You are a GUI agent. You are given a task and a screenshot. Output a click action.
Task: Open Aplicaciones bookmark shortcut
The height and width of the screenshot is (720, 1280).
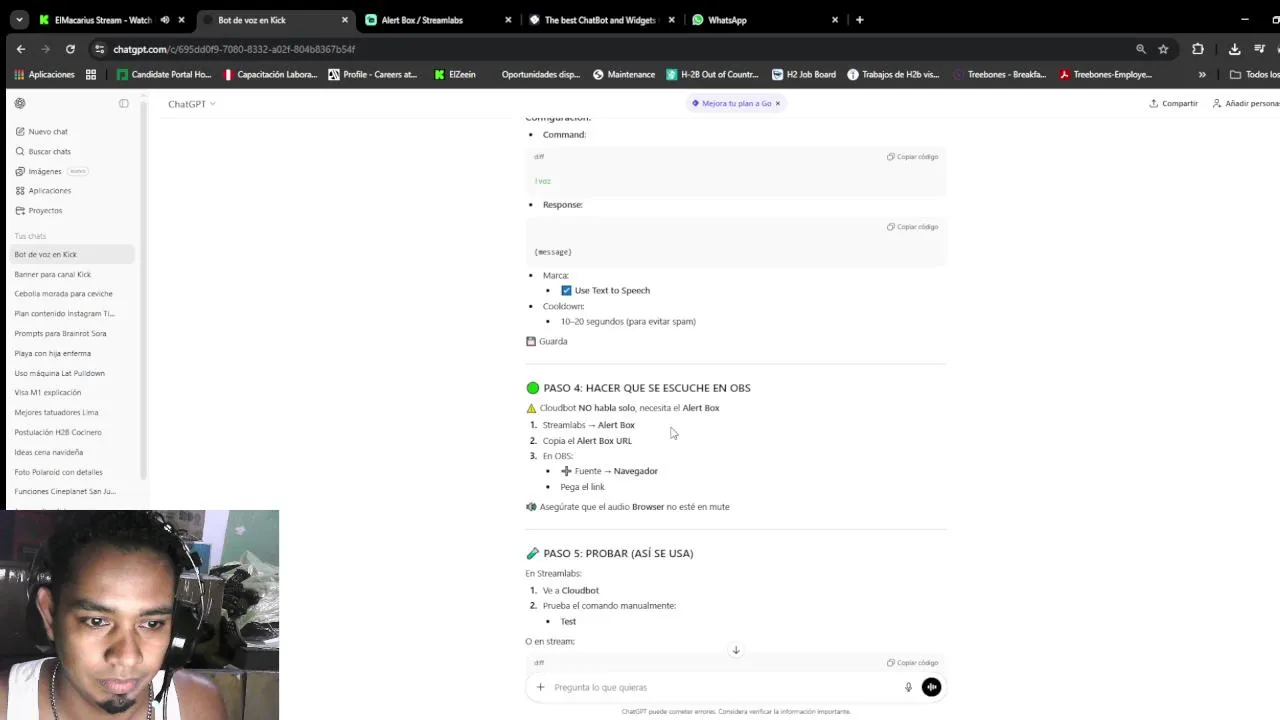point(44,74)
